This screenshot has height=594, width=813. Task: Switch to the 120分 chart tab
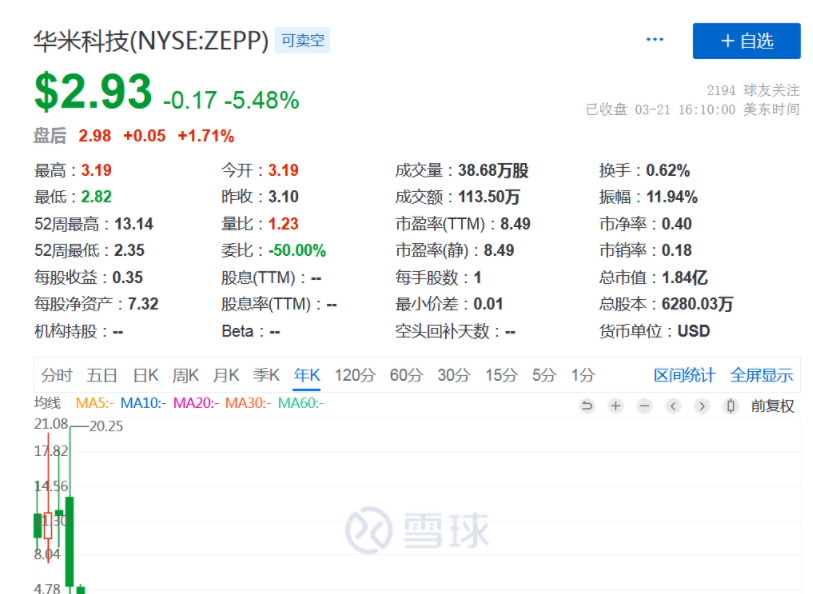[x=355, y=375]
